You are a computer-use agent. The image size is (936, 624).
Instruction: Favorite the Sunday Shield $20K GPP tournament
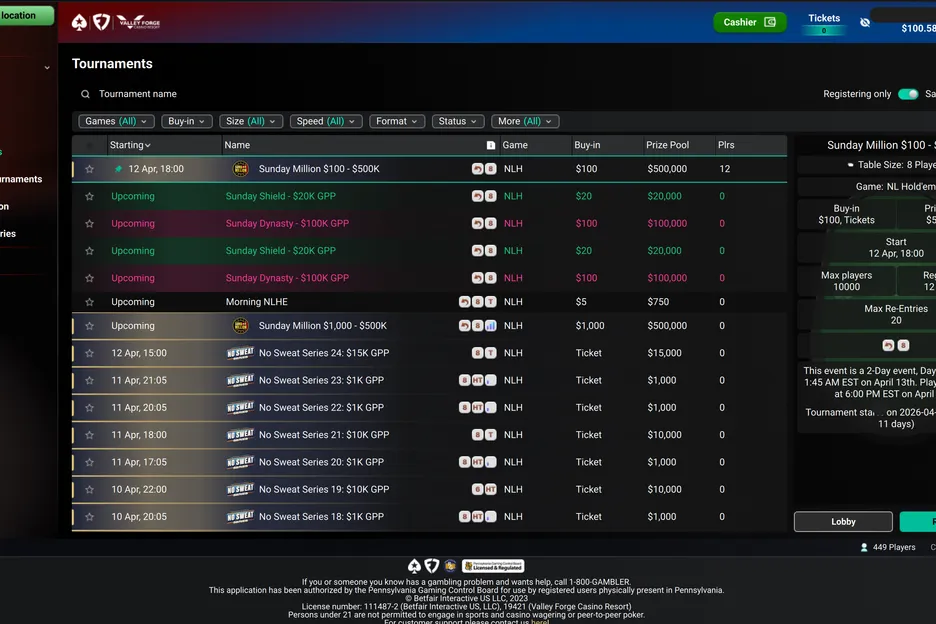pyautogui.click(x=88, y=196)
